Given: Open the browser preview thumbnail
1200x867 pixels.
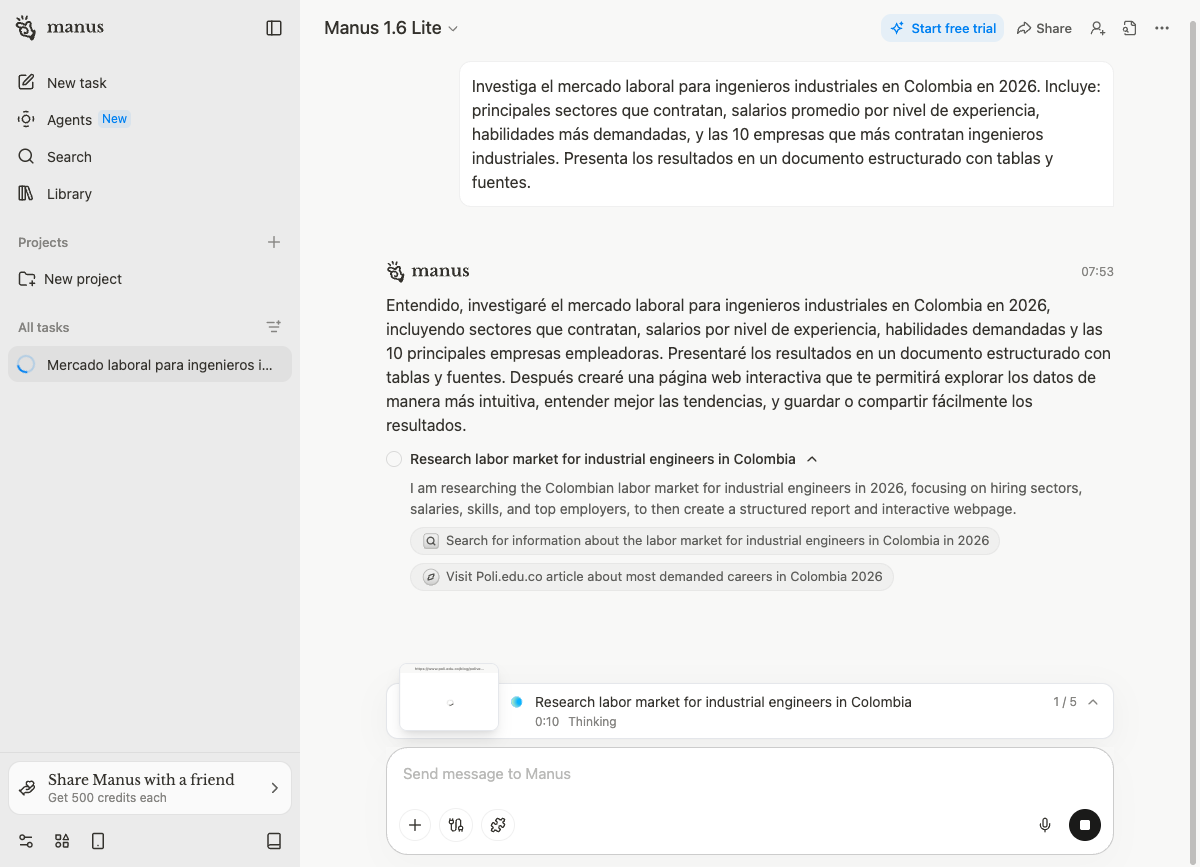Looking at the screenshot, I should click(x=449, y=697).
